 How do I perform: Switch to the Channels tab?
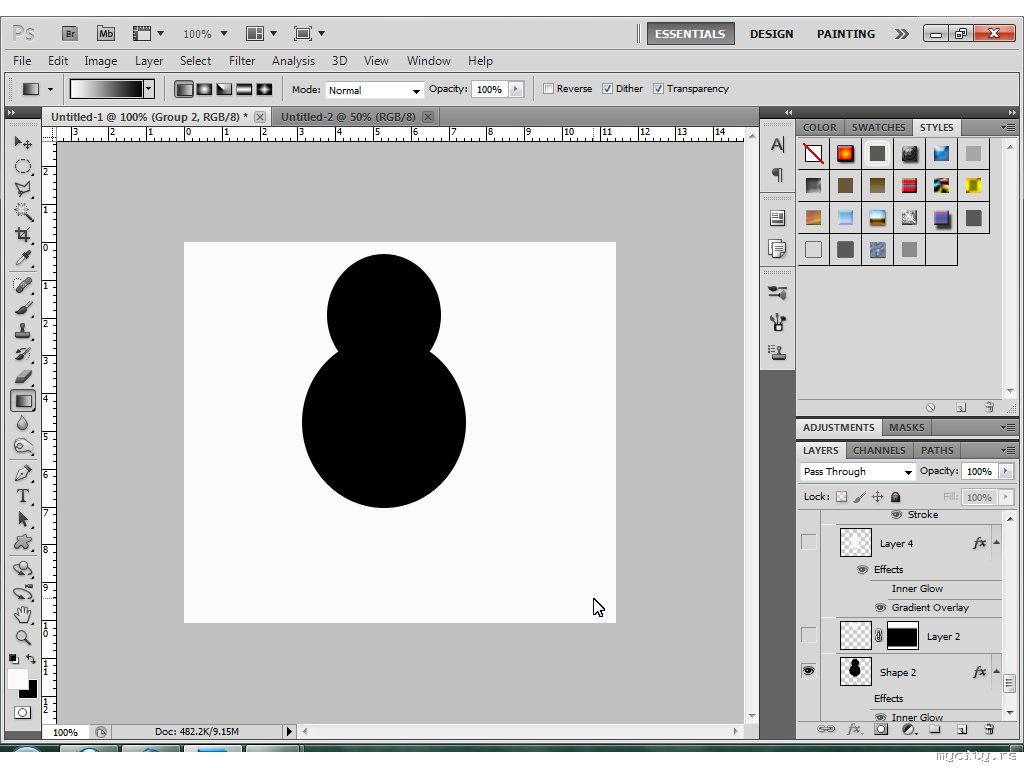pyautogui.click(x=879, y=450)
